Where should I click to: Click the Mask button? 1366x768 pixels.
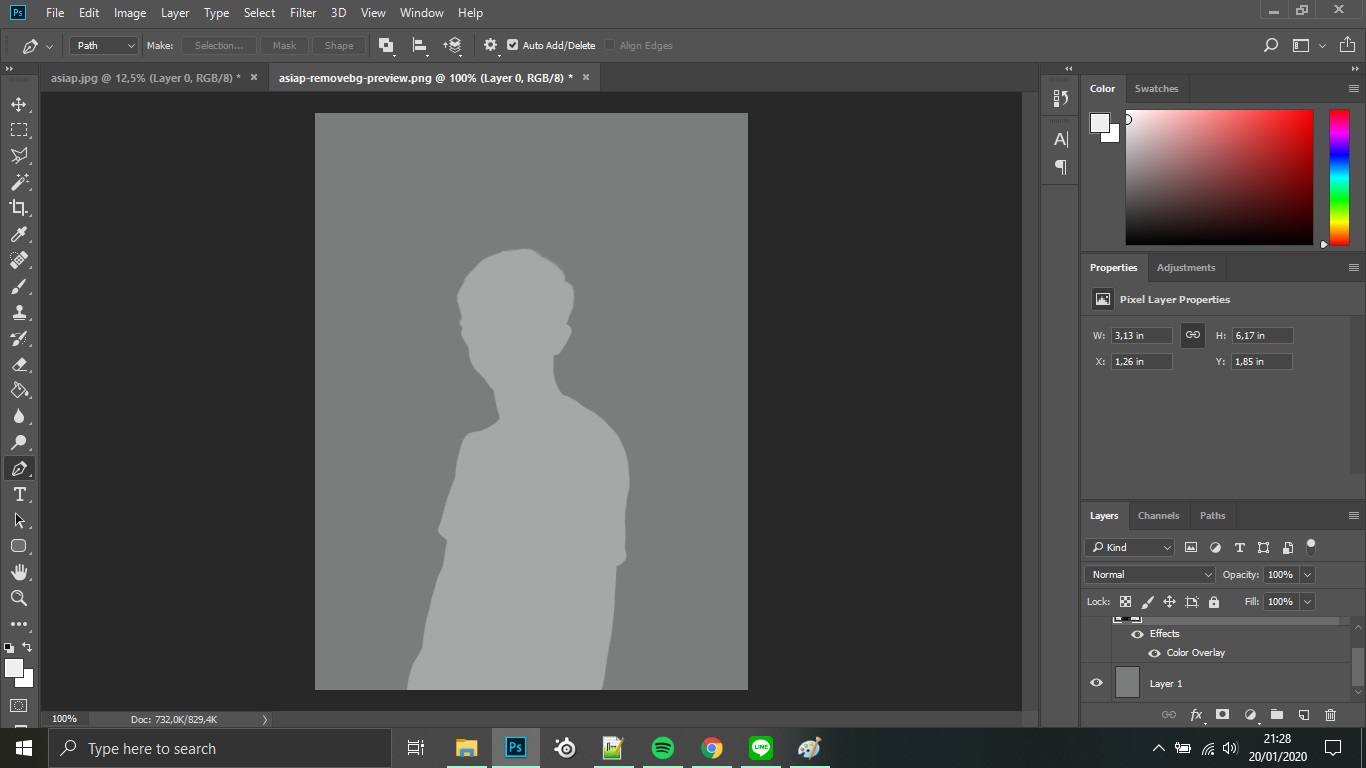284,45
